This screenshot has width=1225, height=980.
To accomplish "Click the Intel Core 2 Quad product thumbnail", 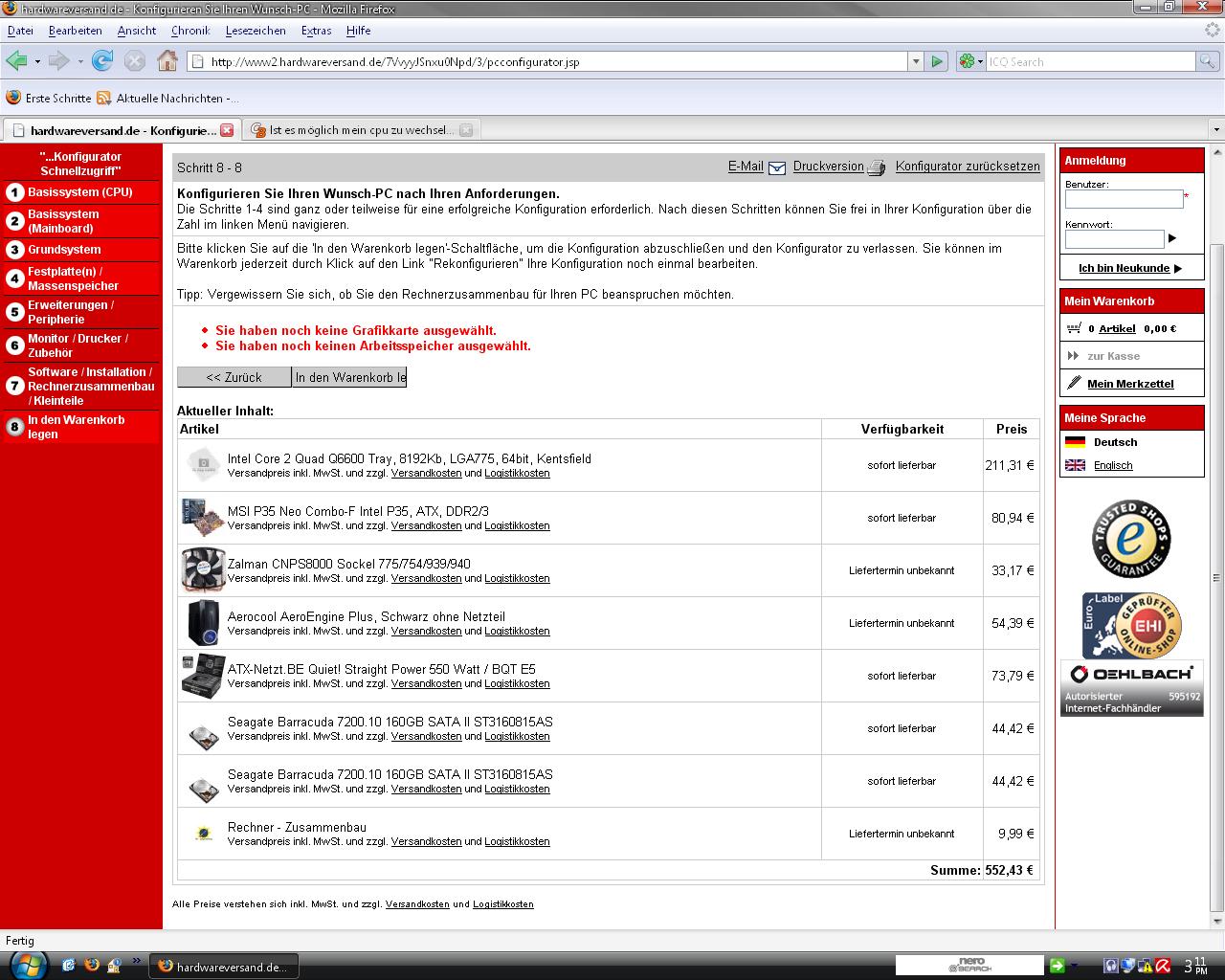I will [203, 465].
